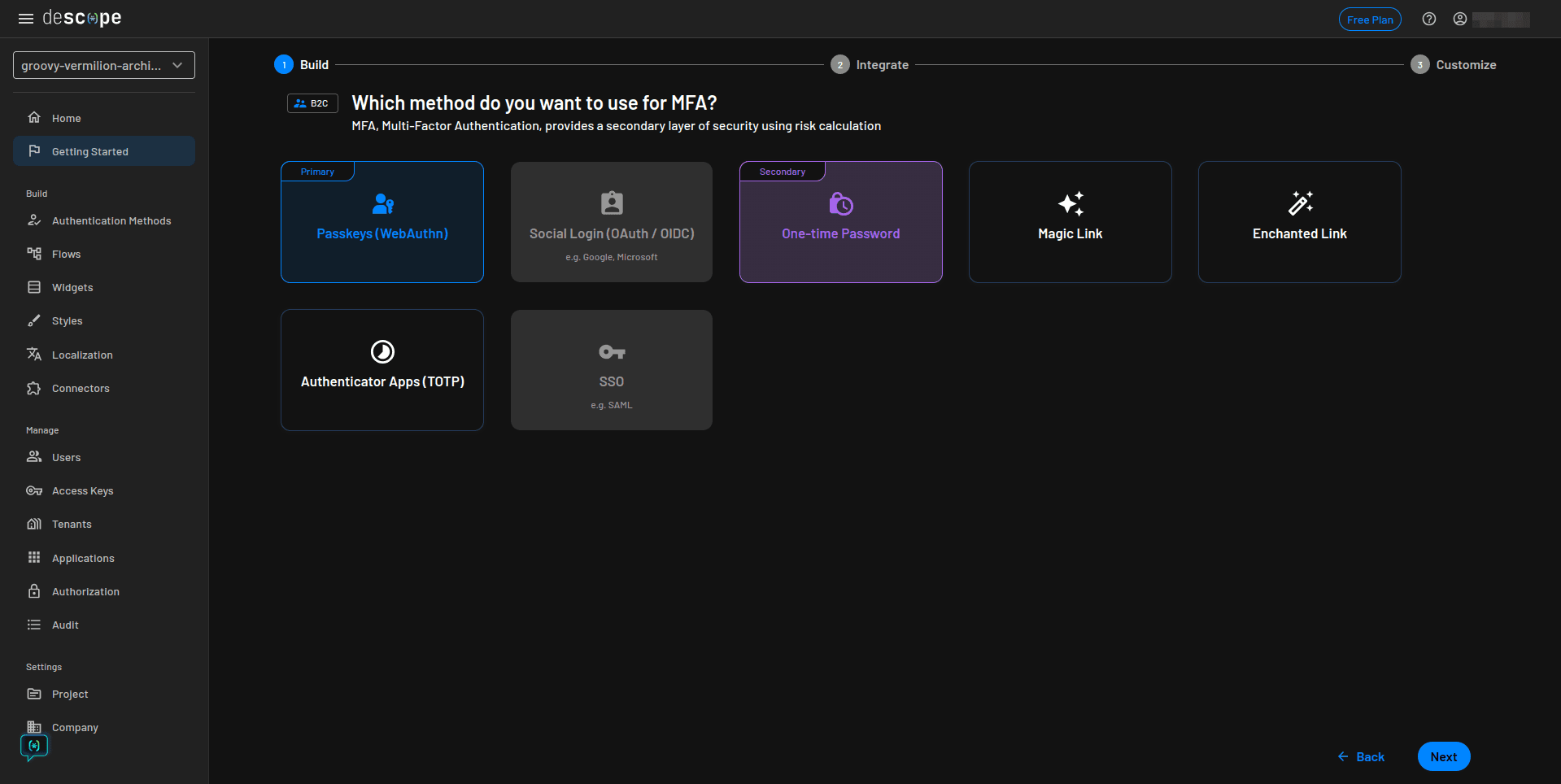1561x784 pixels.
Task: Open Authentication Methods from the sidebar
Action: tap(111, 220)
